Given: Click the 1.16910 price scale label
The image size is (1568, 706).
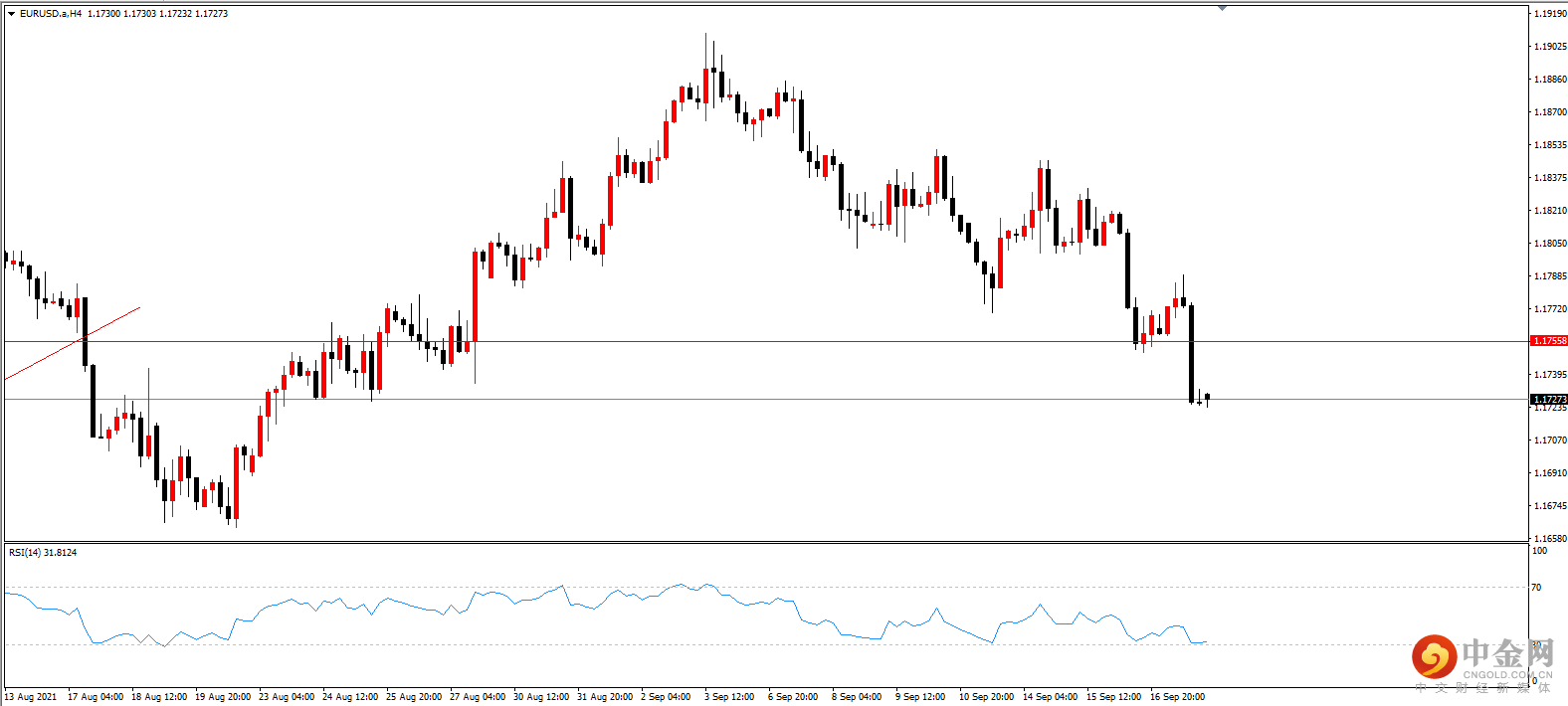Looking at the screenshot, I should tap(1550, 473).
